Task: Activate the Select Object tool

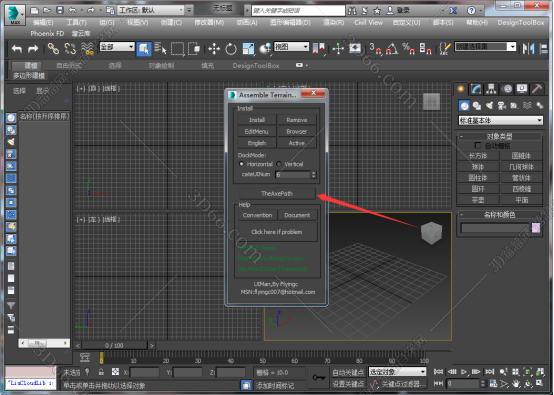Action: point(144,48)
